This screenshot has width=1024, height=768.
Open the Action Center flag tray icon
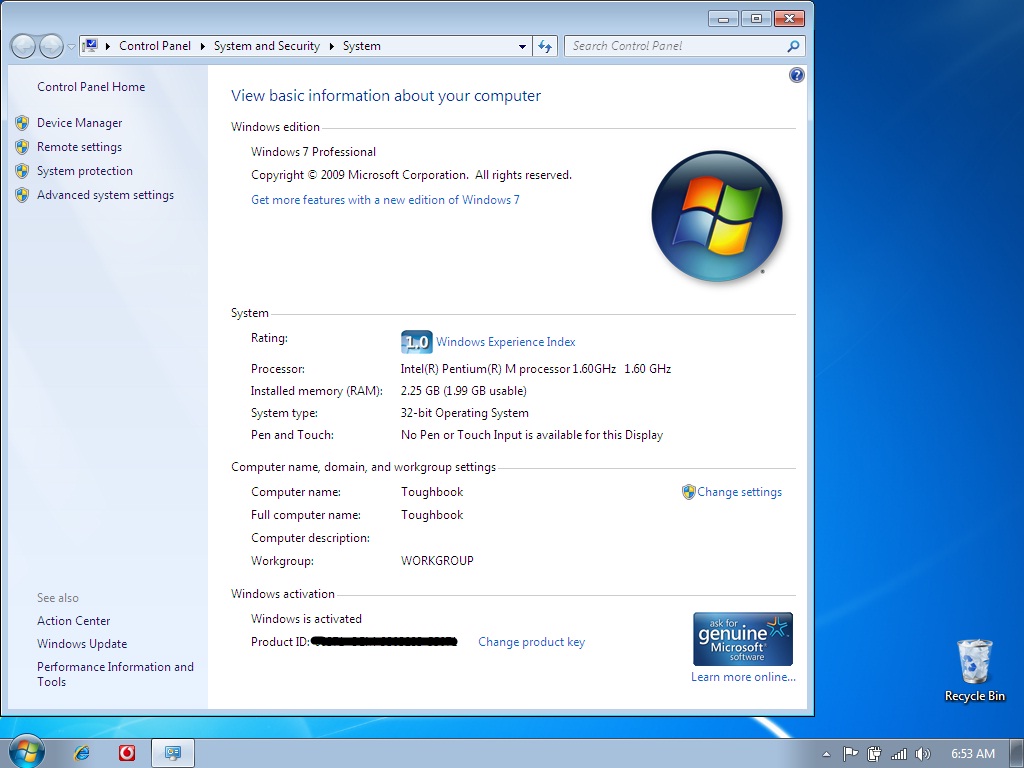click(x=850, y=754)
